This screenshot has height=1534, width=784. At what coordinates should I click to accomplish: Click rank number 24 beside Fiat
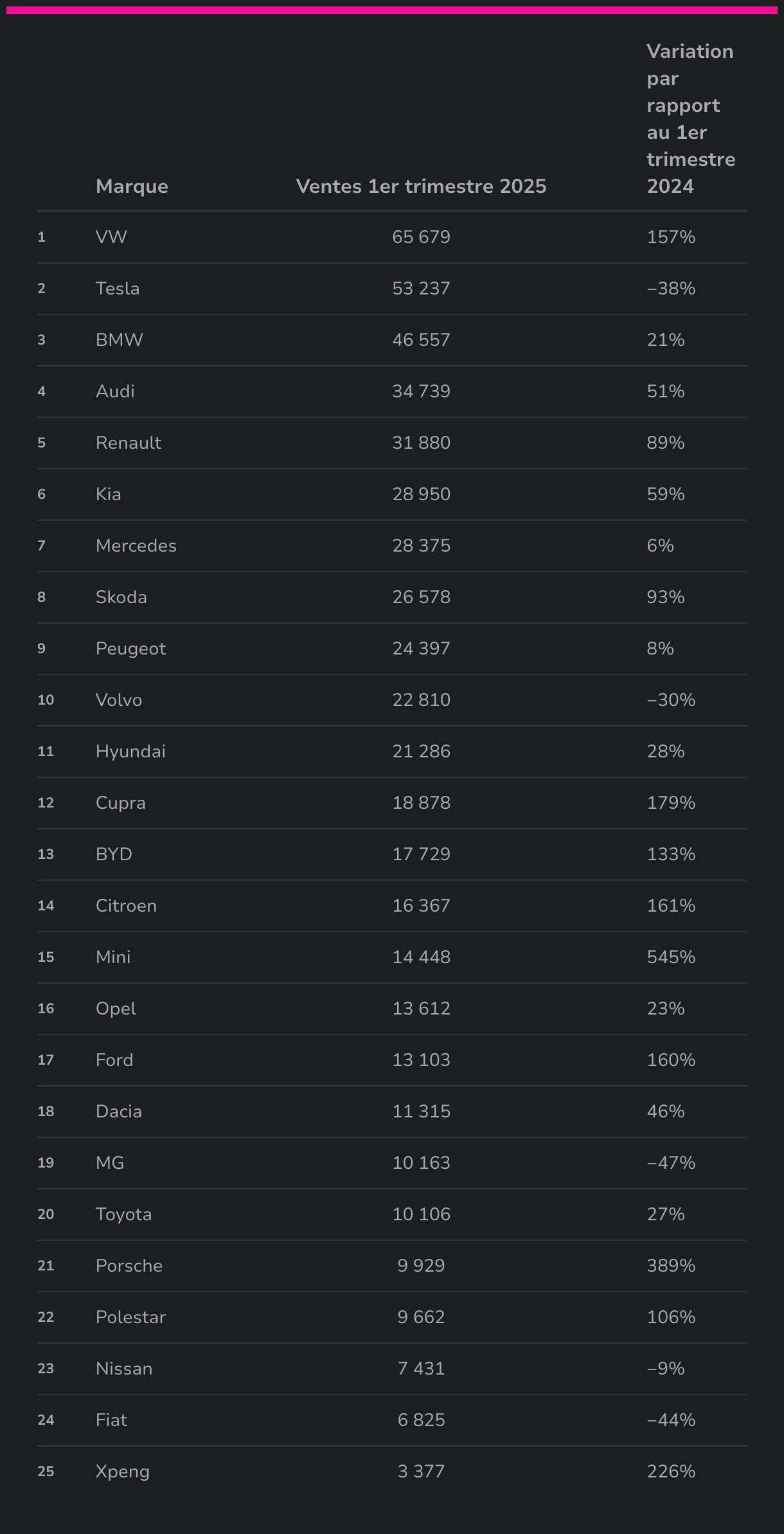[x=46, y=1420]
